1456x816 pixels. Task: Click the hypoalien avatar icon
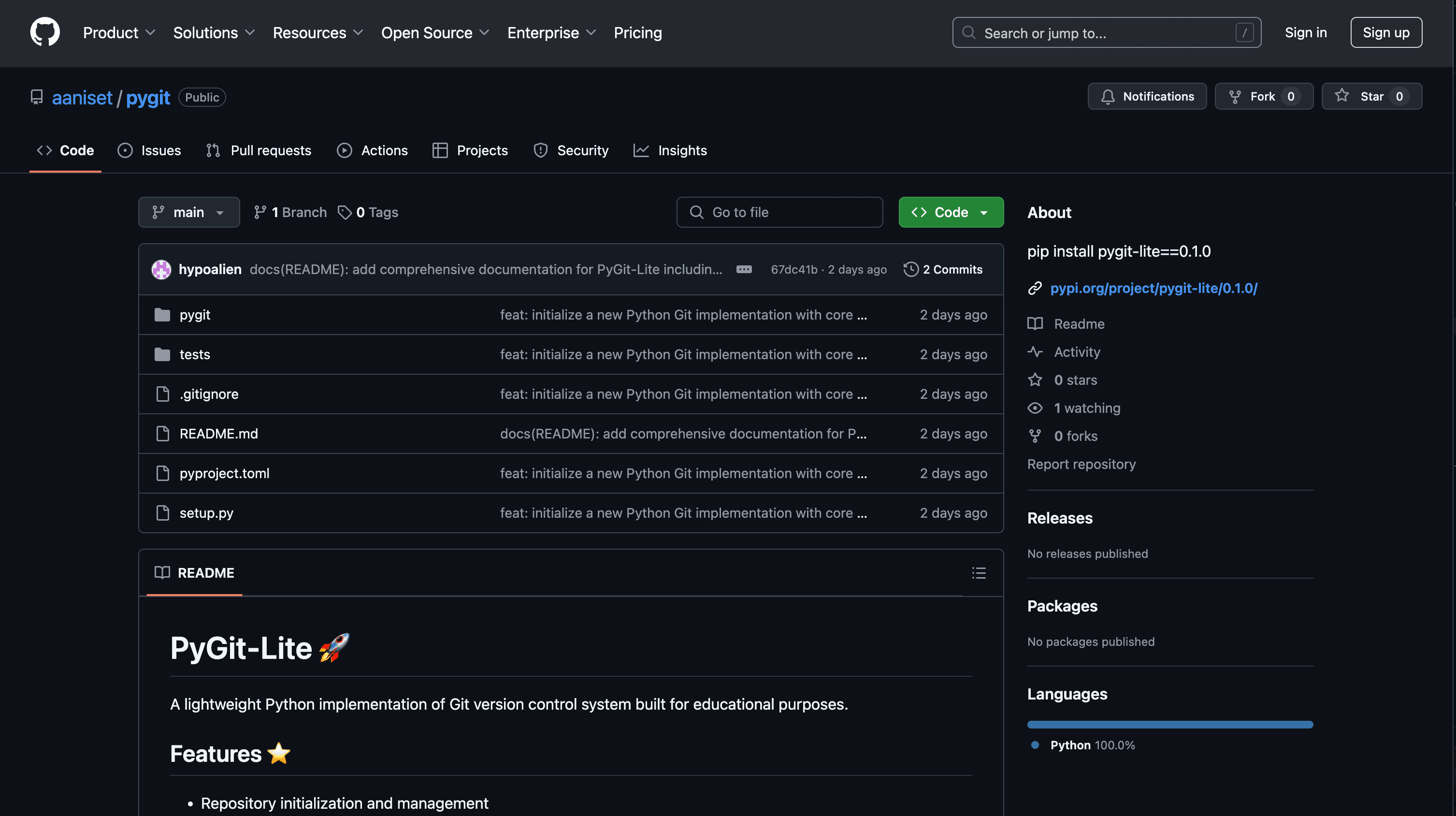point(161,269)
